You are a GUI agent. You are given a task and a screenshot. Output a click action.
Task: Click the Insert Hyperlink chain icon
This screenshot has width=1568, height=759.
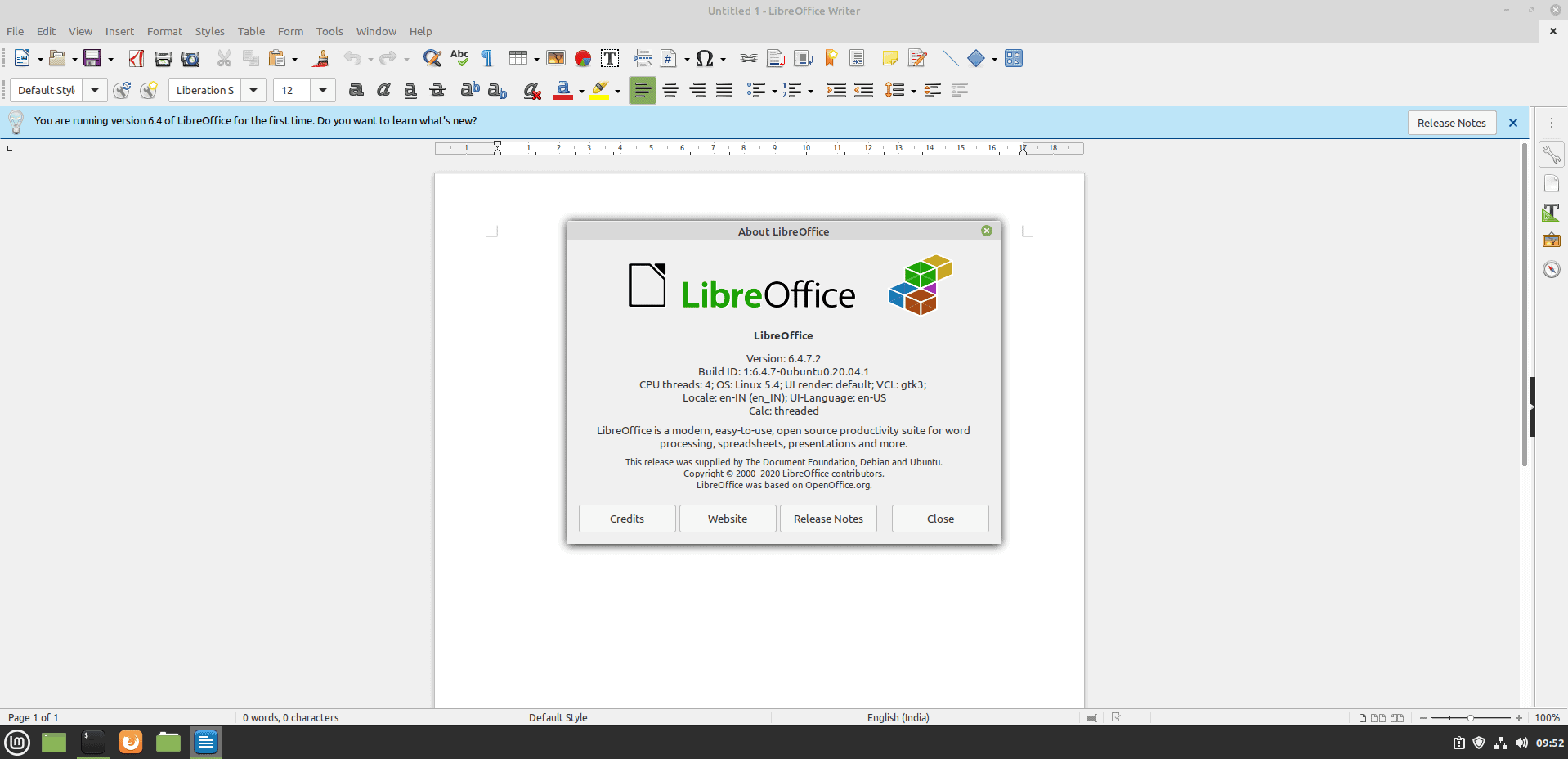point(749,58)
